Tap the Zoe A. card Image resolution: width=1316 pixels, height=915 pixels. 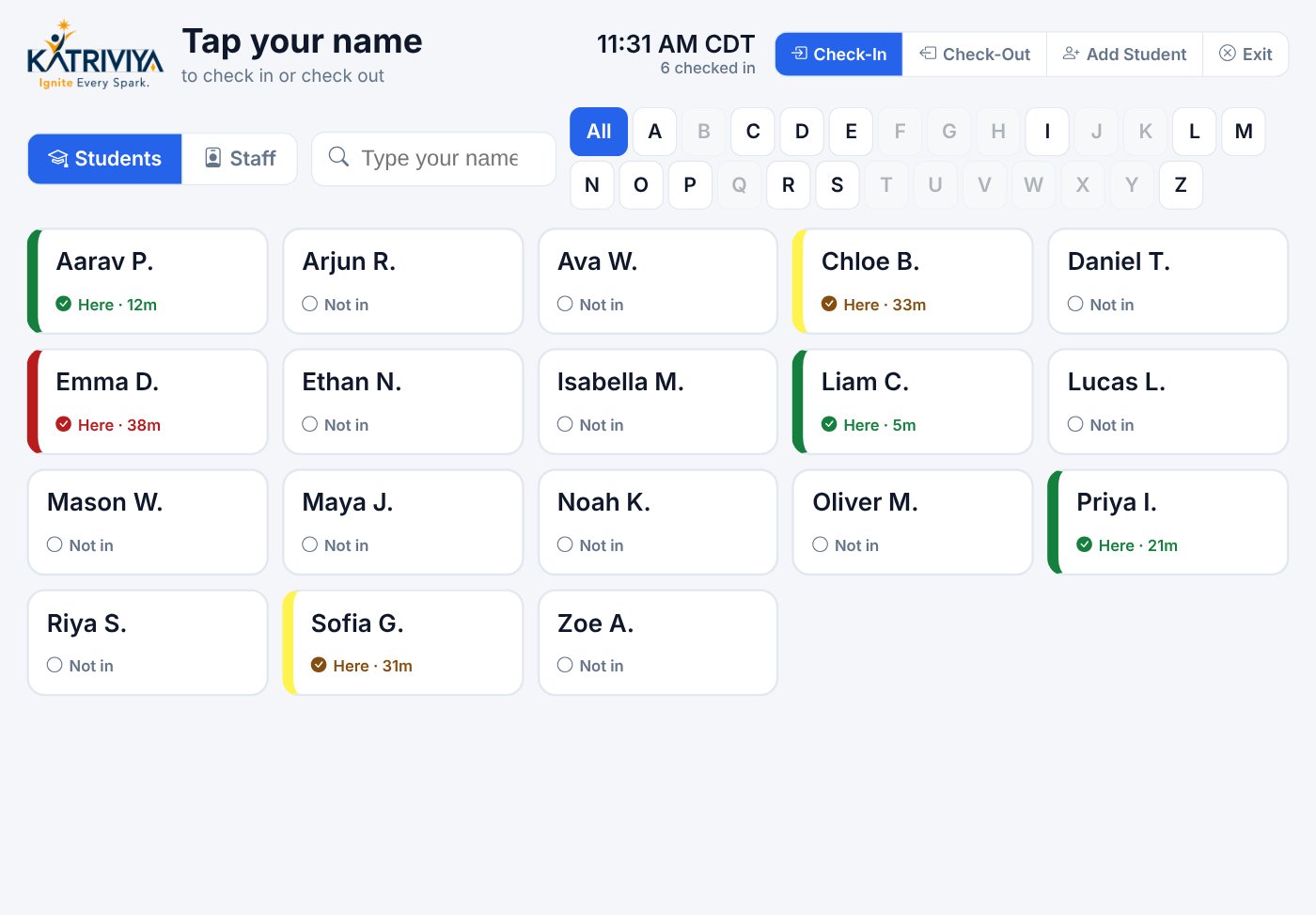tap(658, 643)
